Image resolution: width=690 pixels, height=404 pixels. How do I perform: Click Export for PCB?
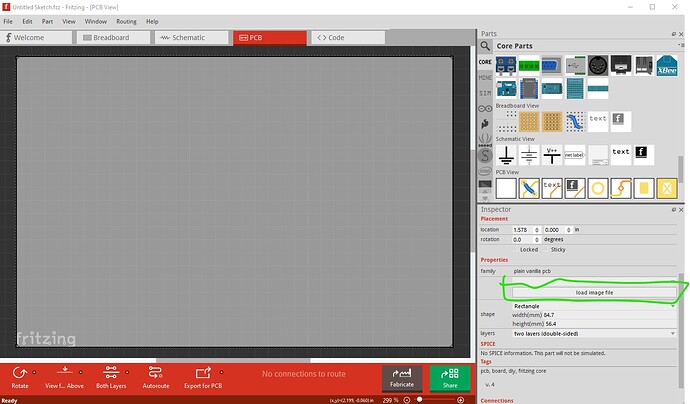point(203,378)
